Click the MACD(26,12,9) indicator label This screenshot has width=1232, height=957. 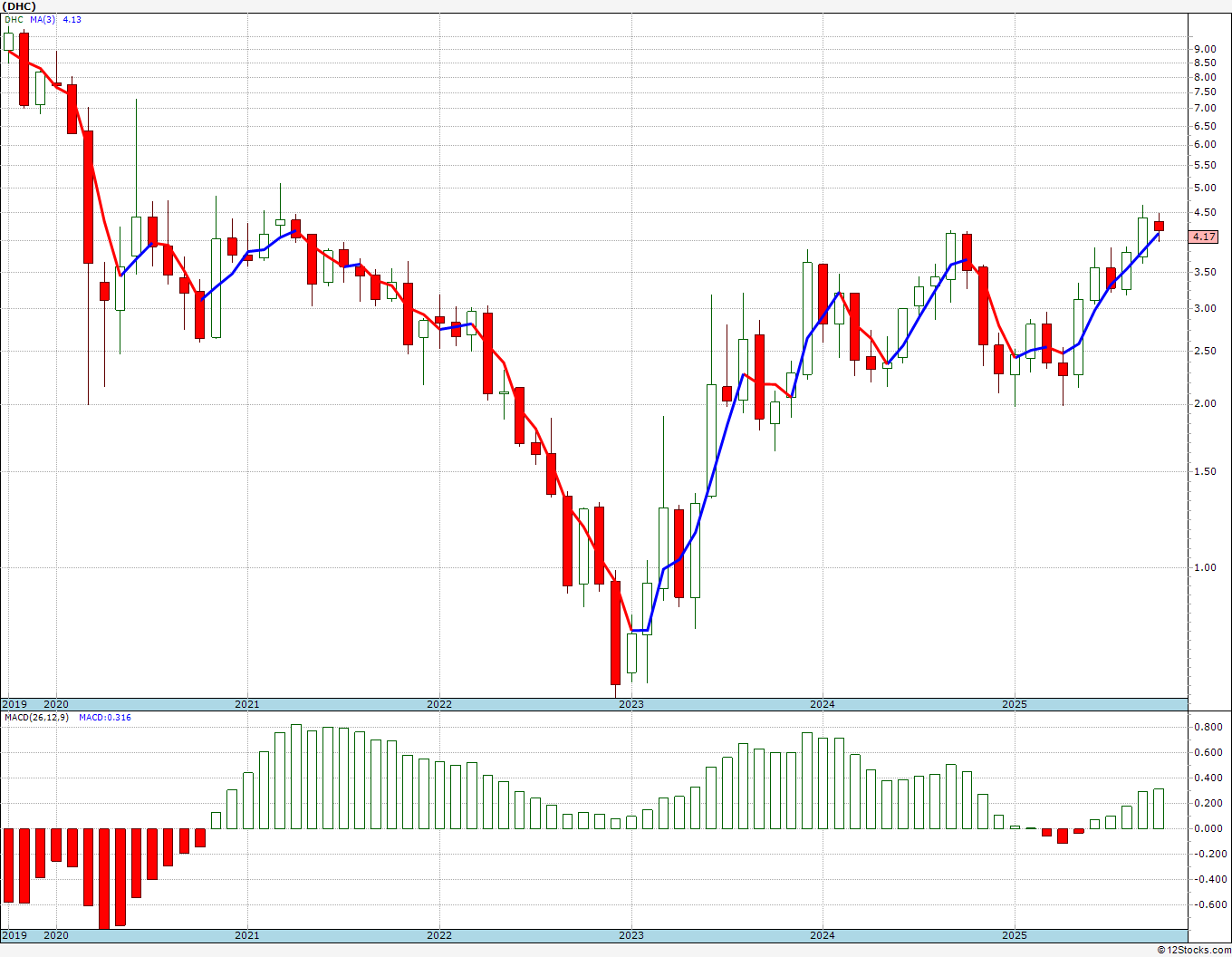pyautogui.click(x=35, y=718)
